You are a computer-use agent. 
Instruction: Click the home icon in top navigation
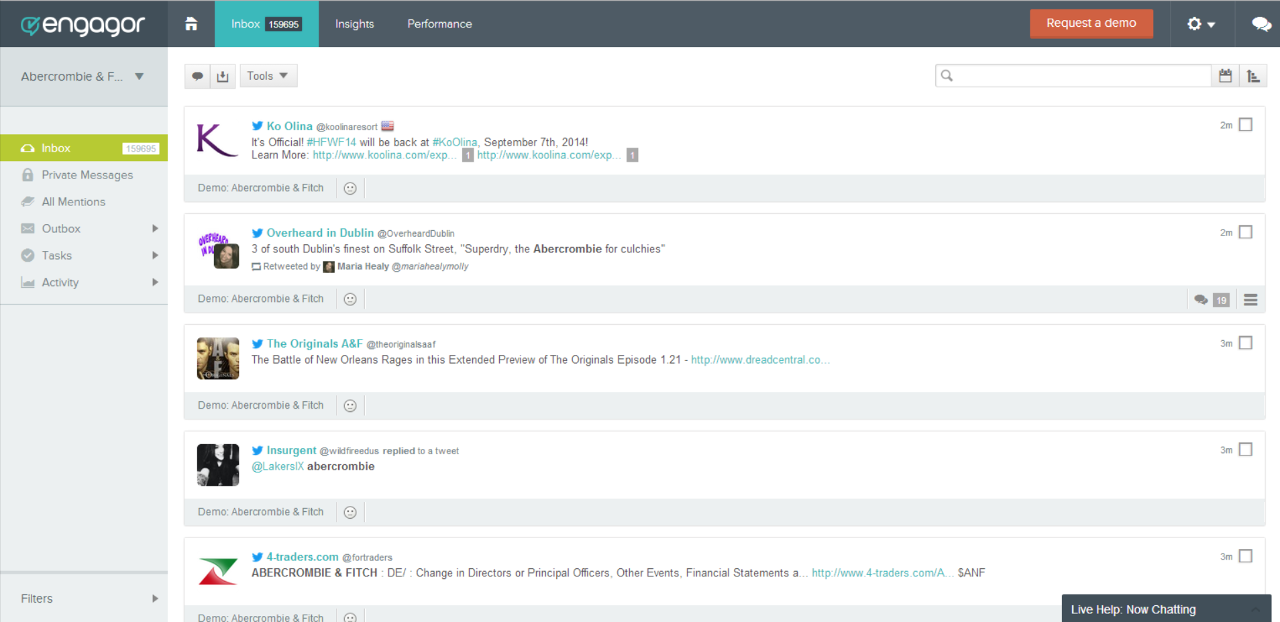point(191,24)
